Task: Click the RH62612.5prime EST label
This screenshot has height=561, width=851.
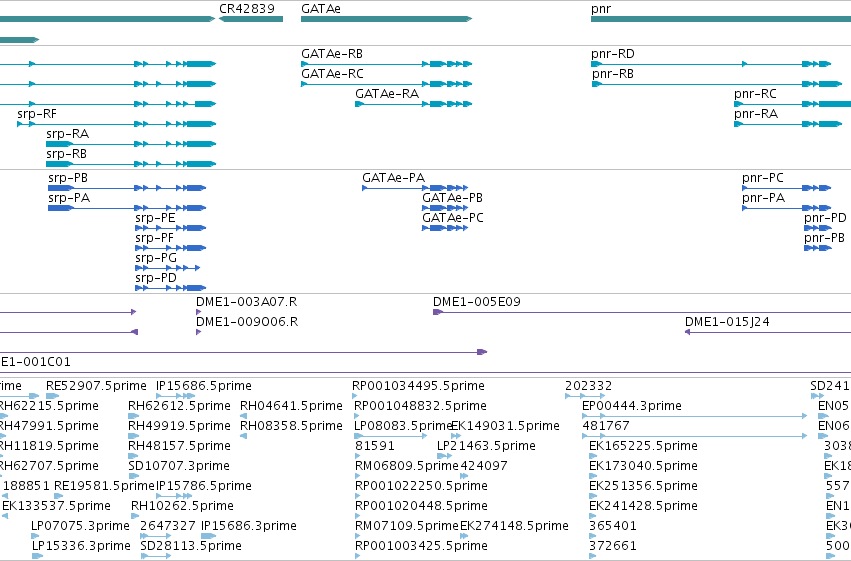Action: coord(179,406)
